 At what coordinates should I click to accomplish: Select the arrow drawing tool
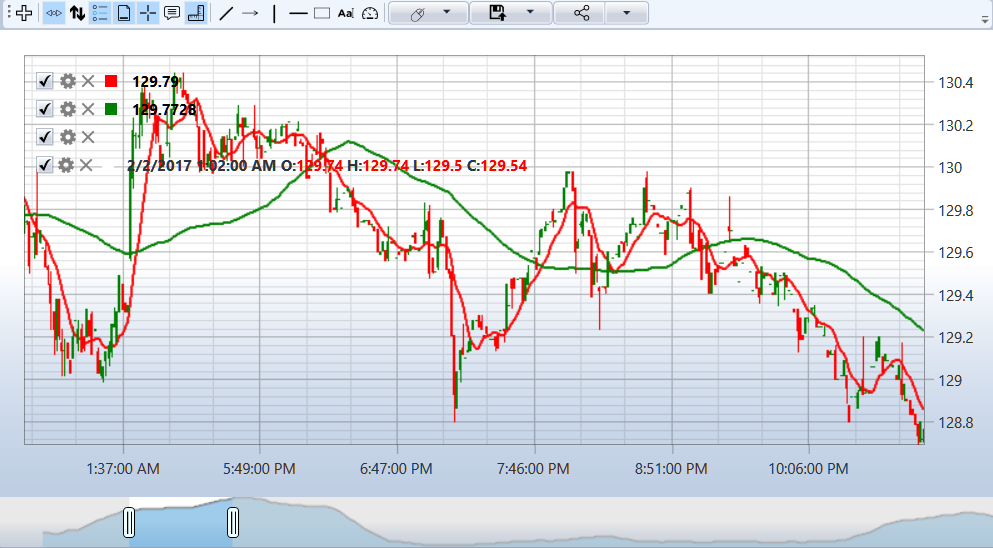(x=250, y=13)
